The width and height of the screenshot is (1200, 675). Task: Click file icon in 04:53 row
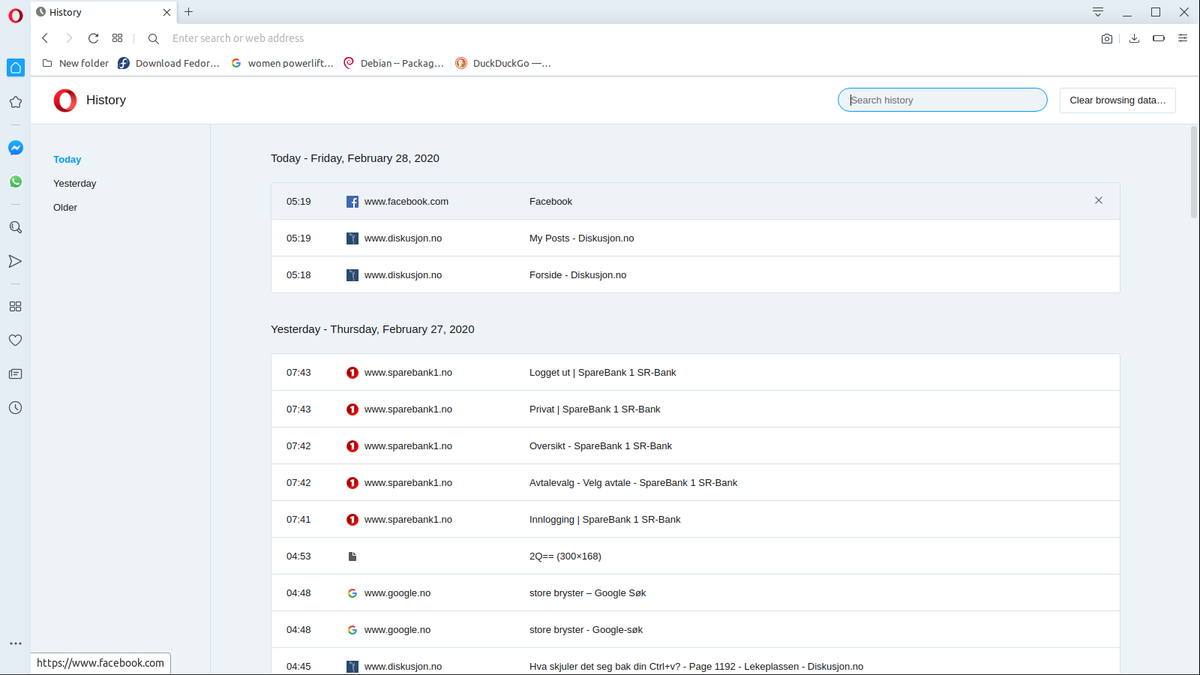click(352, 556)
